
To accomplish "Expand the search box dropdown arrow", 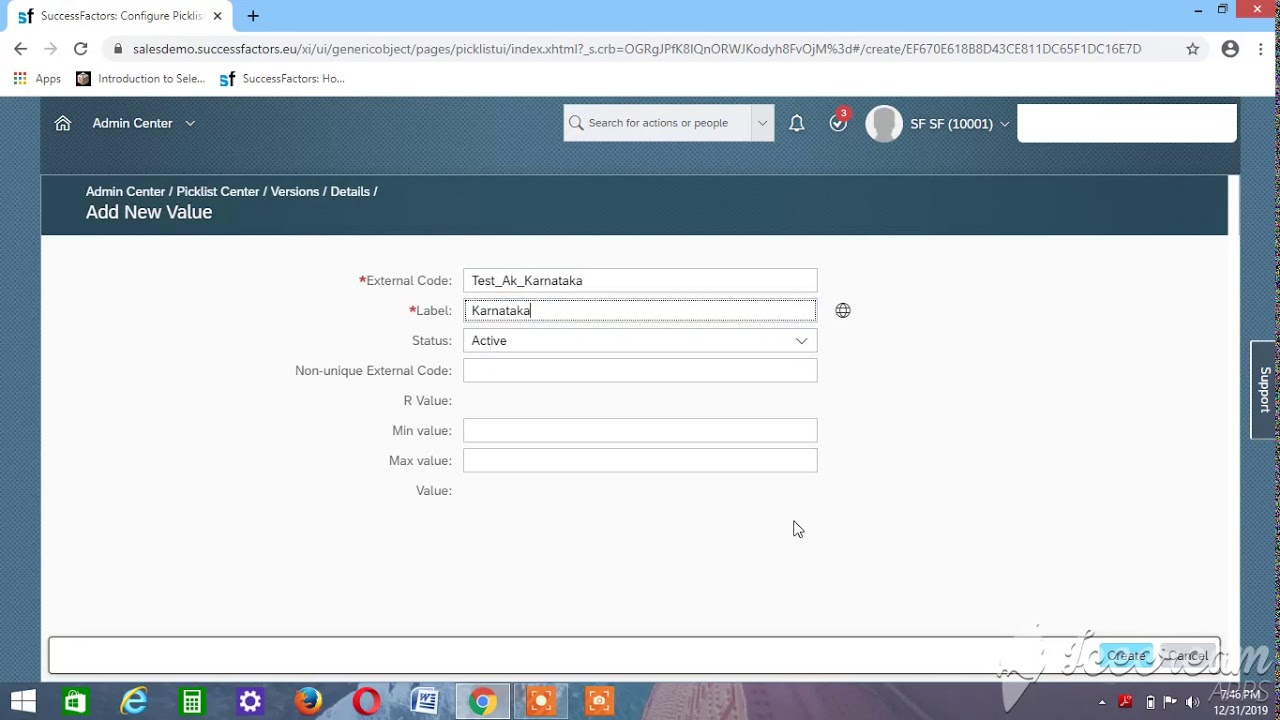I will point(762,123).
